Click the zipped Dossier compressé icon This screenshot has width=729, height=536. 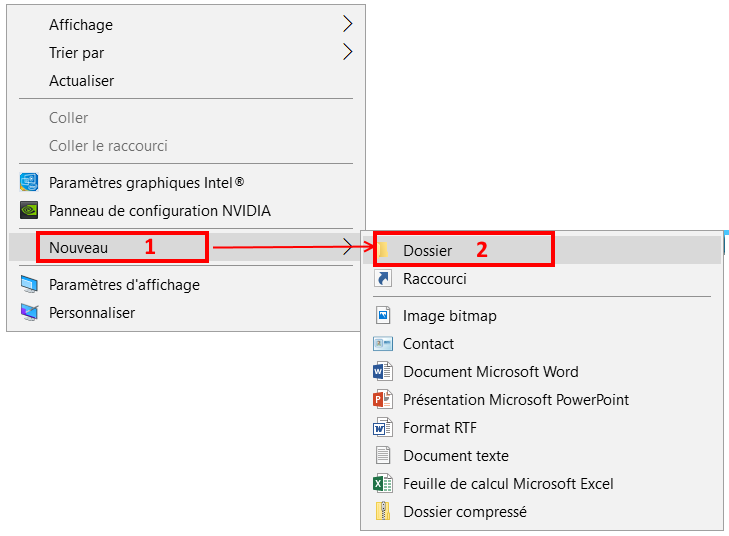383,511
